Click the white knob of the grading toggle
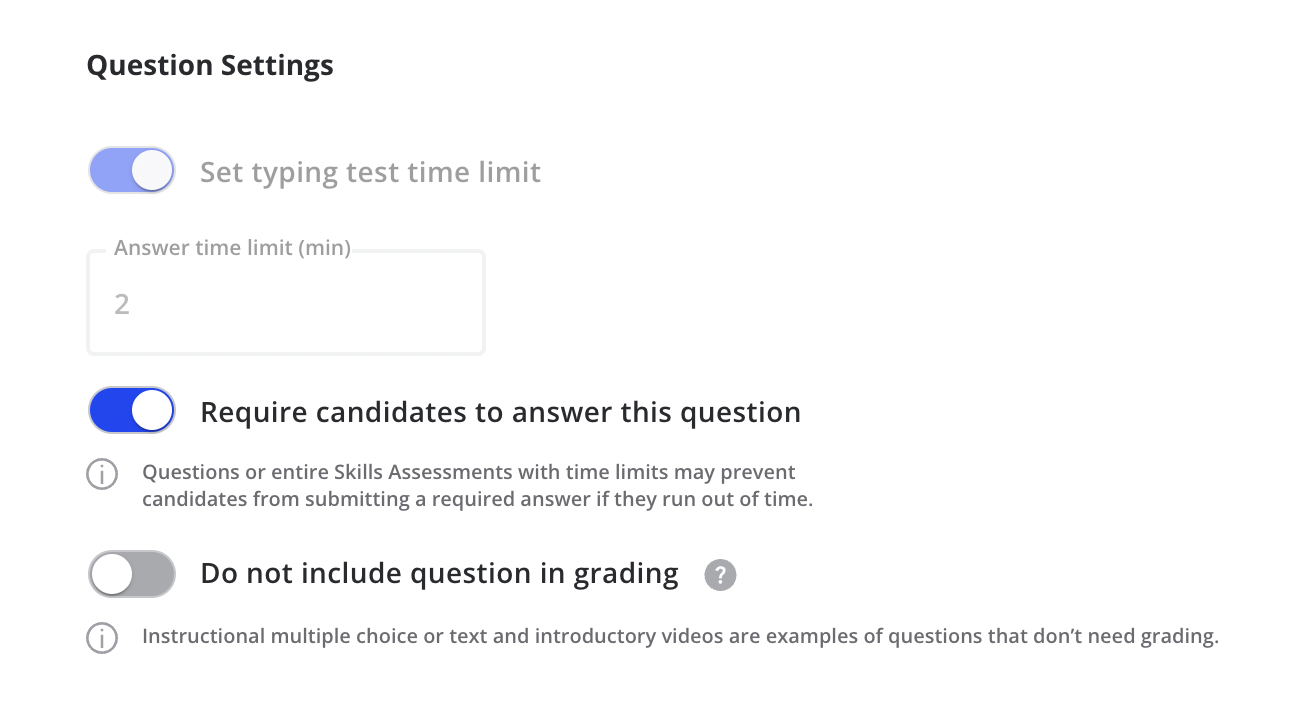Image resolution: width=1312 pixels, height=718 pixels. [x=111, y=574]
